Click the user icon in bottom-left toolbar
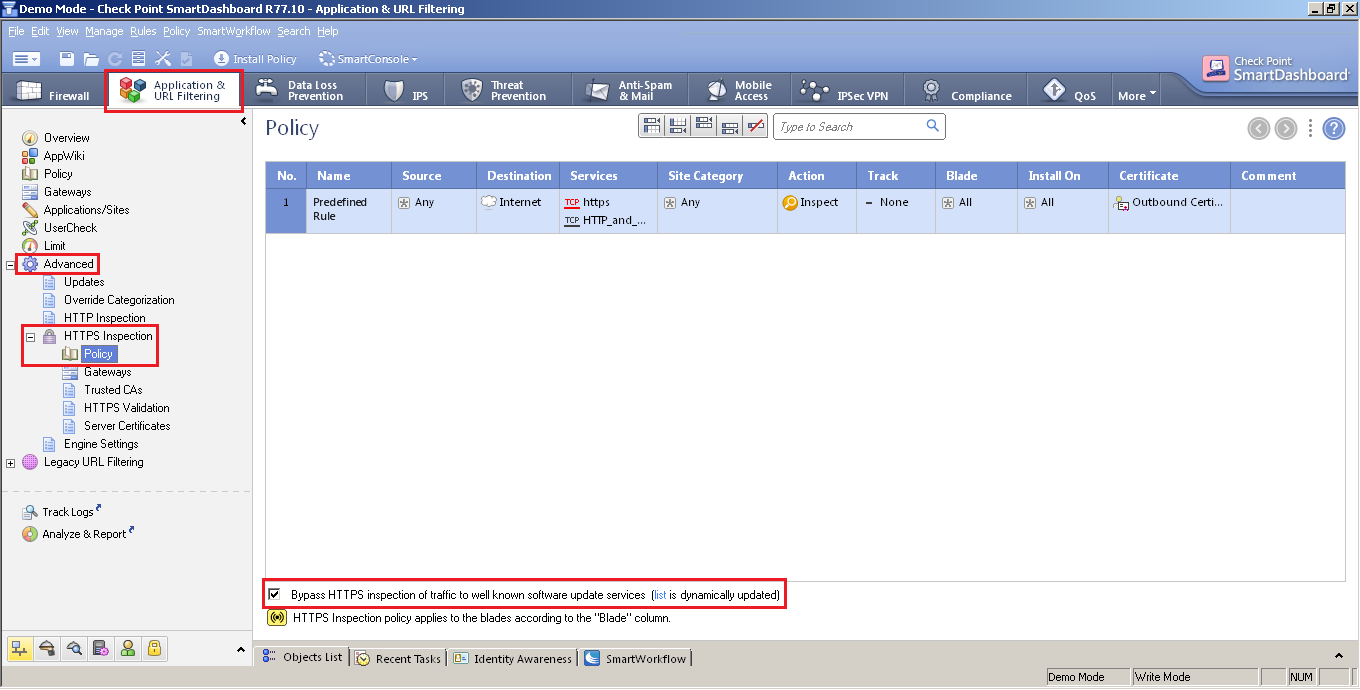 click(128, 649)
